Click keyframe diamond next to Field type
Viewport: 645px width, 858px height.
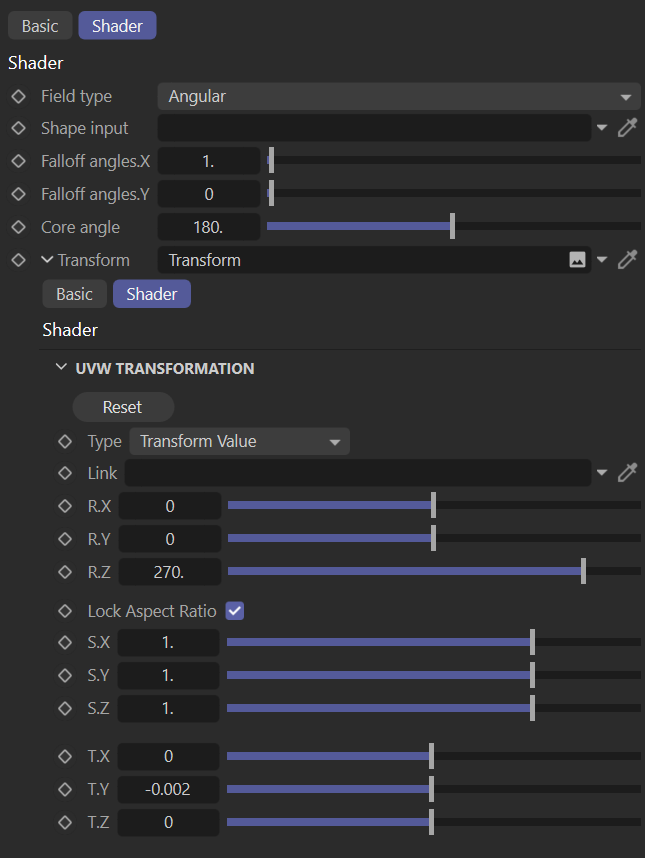pyautogui.click(x=17, y=97)
